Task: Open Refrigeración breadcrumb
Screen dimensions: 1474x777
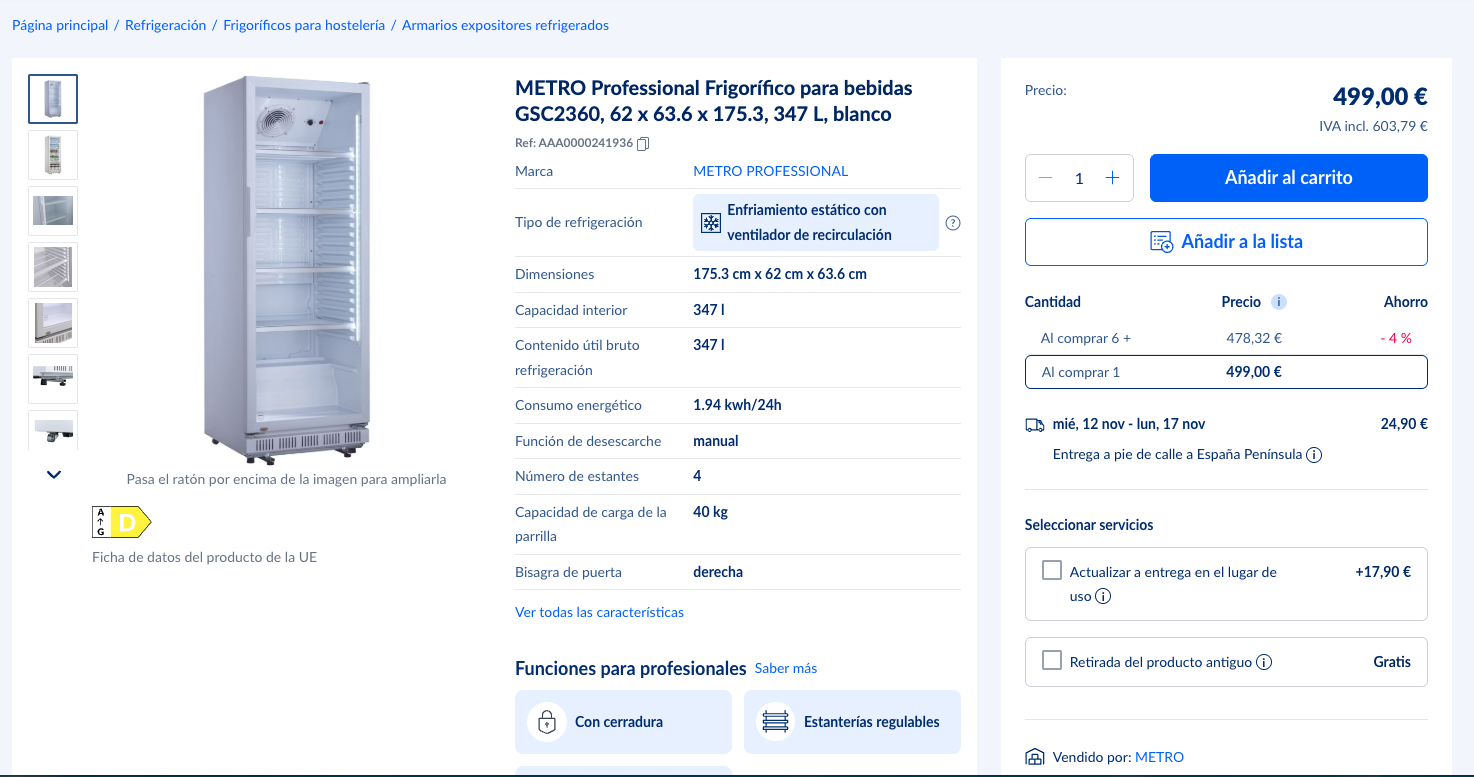Action: (x=166, y=25)
